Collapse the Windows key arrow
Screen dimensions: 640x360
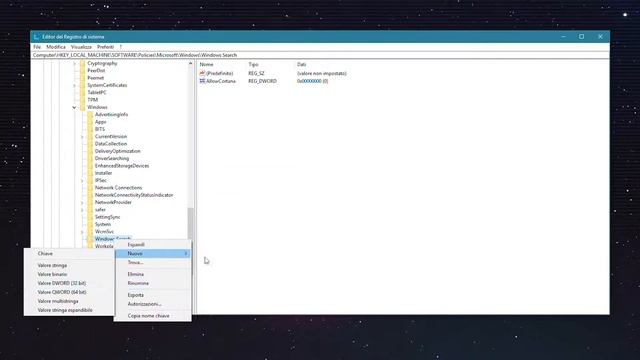click(x=74, y=108)
